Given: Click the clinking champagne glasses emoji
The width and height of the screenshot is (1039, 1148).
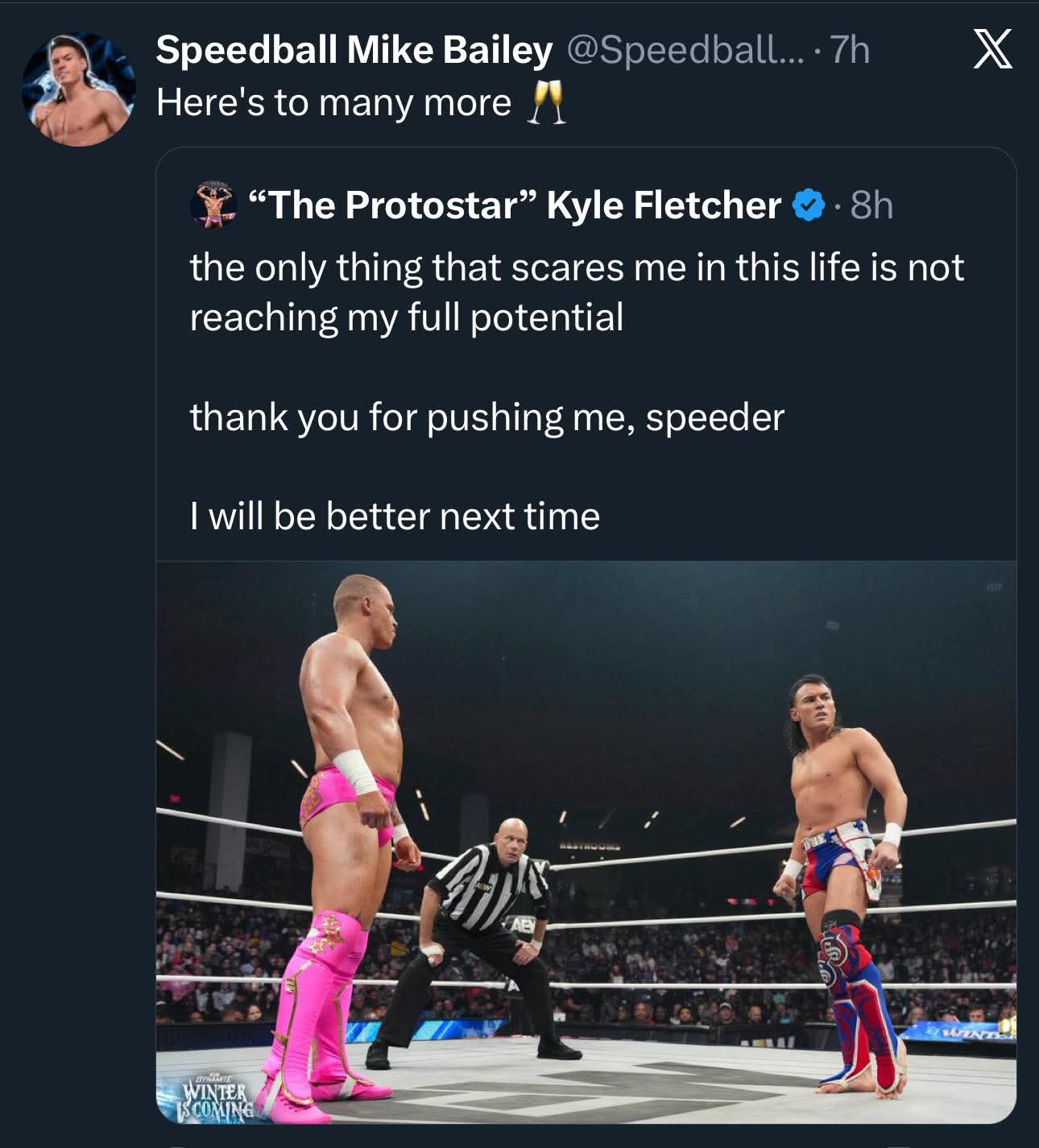Looking at the screenshot, I should click(x=546, y=104).
